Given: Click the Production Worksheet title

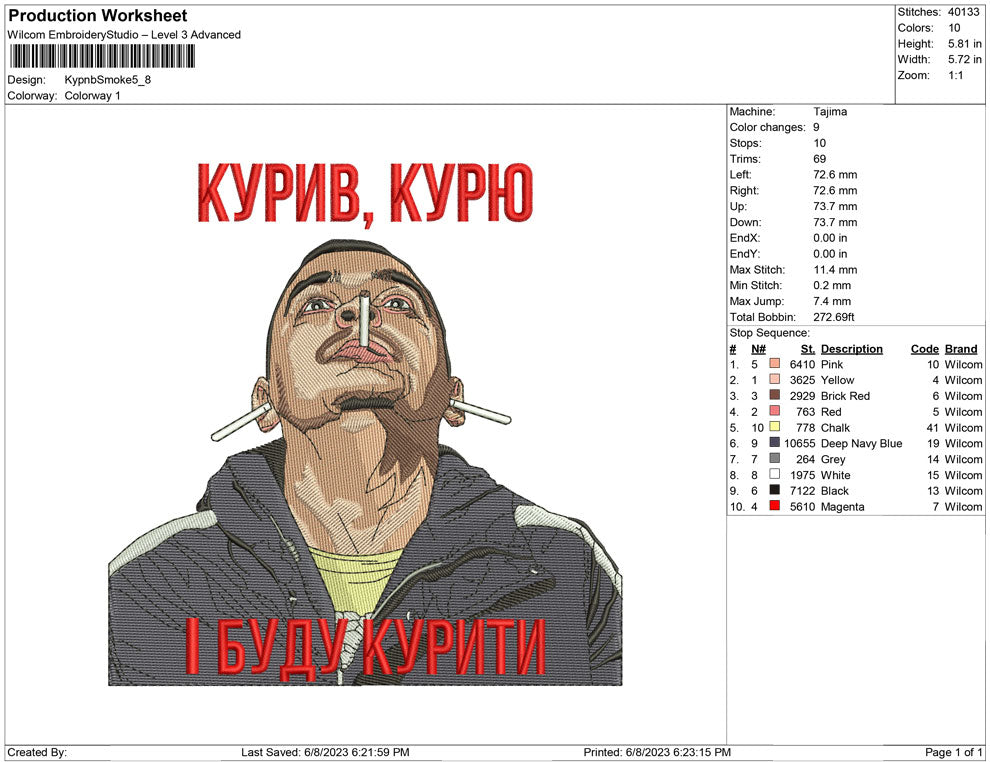Looking at the screenshot, I should click(98, 16).
